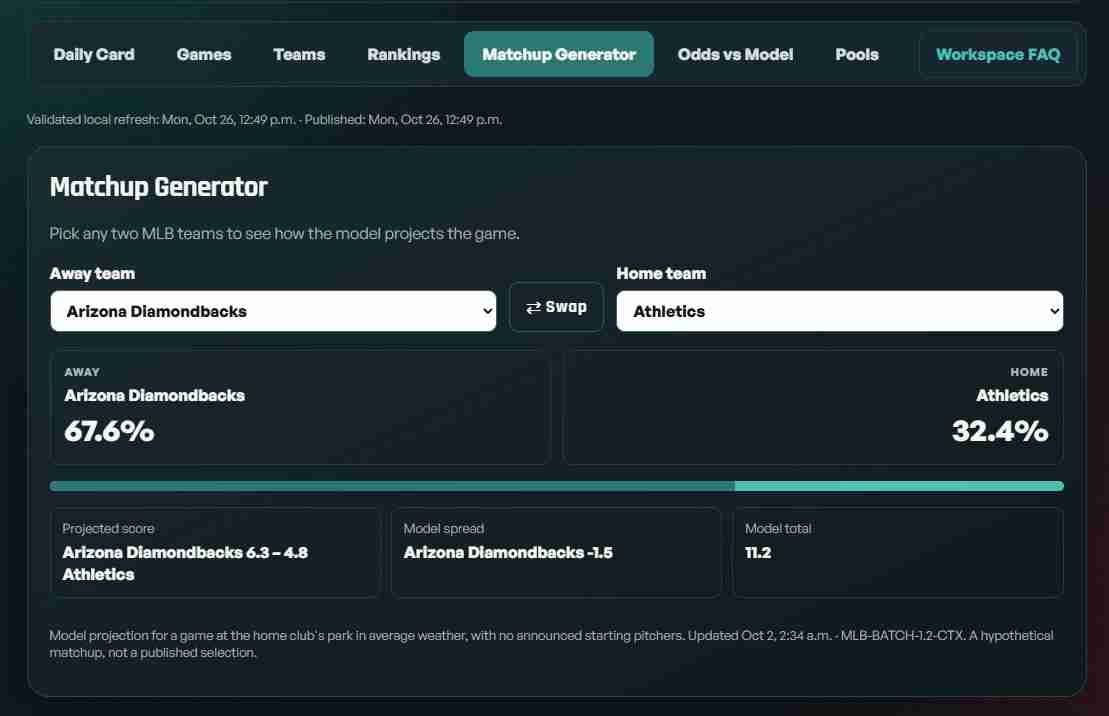Screen dimensions: 1109x716
Task: Click the 67.6% away win probability
Action: pyautogui.click(x=109, y=432)
